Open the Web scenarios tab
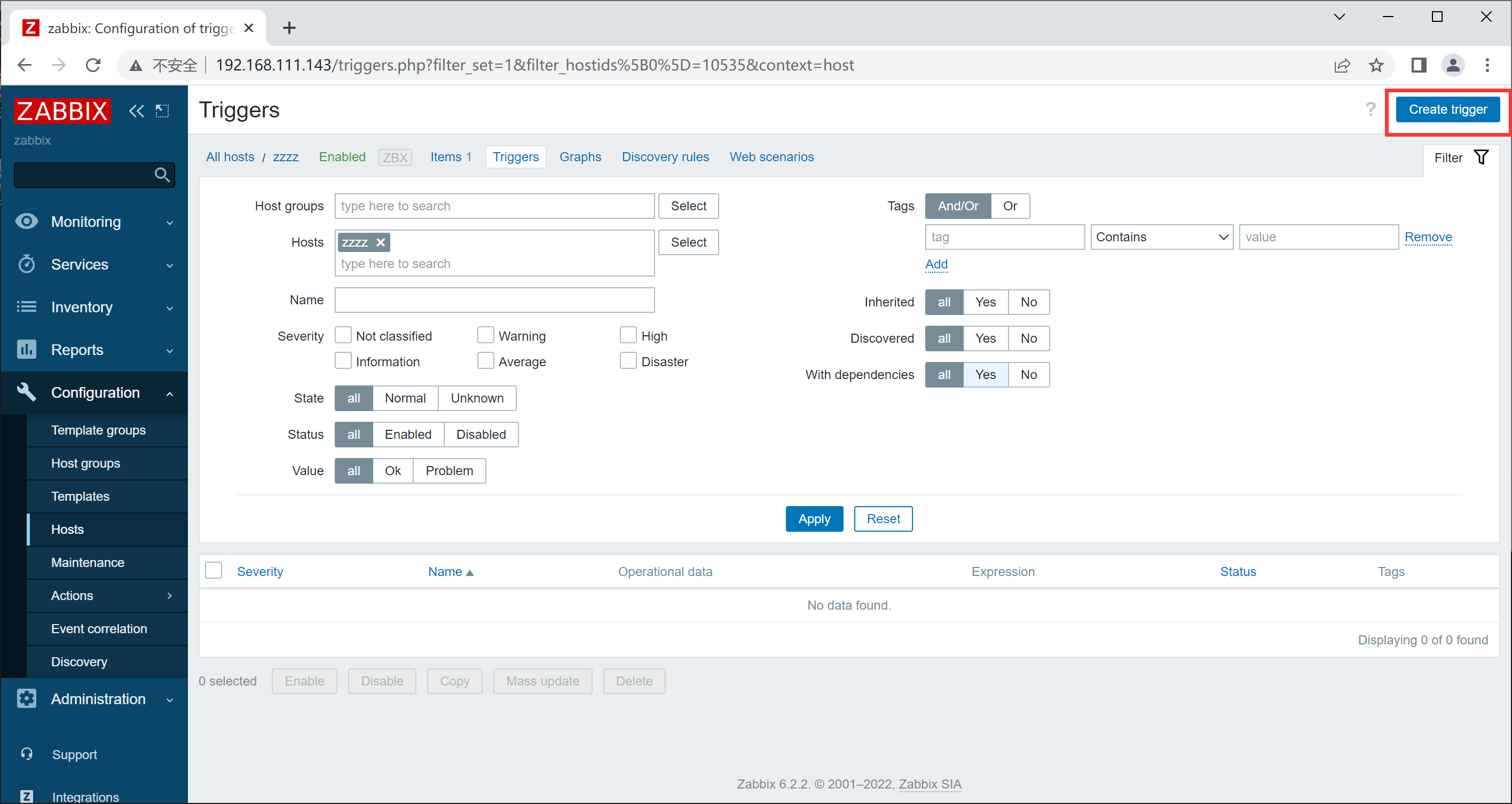The height and width of the screenshot is (804, 1512). pos(771,157)
